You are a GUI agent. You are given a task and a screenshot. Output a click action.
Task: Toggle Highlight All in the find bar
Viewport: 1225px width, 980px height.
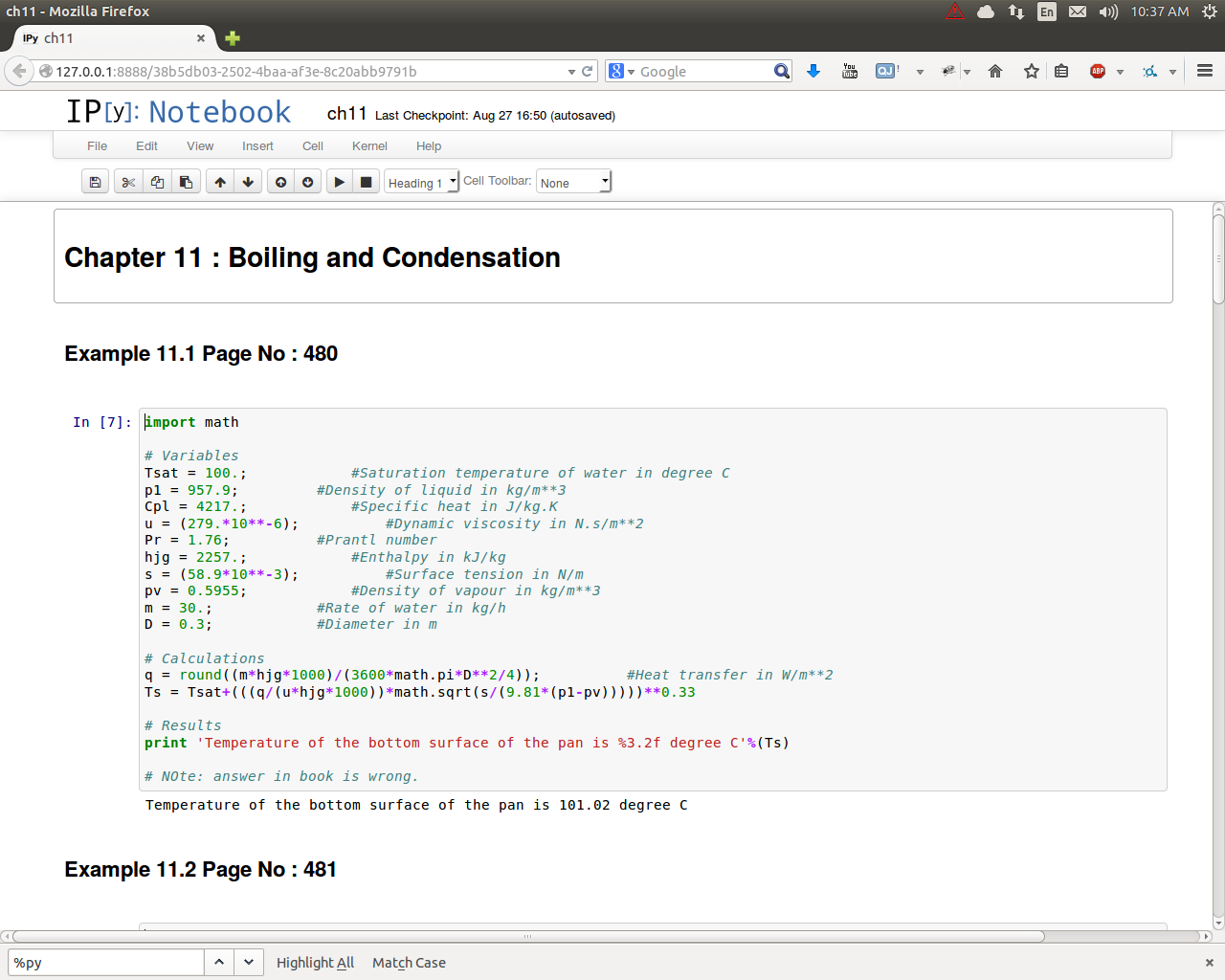[315, 963]
